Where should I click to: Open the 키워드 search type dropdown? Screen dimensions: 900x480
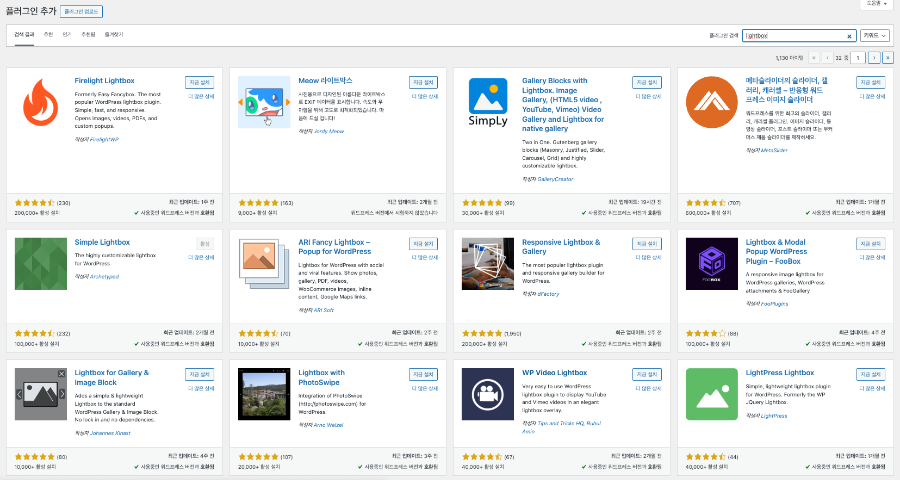(875, 36)
